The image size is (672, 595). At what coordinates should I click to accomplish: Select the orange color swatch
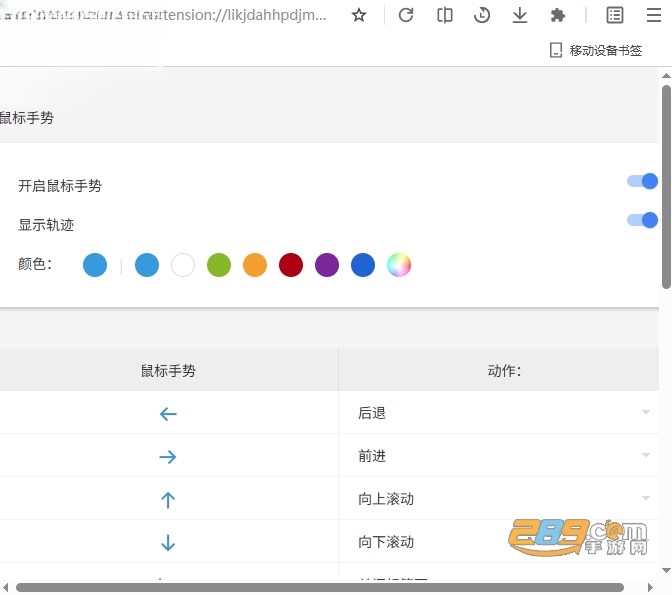[x=255, y=265]
